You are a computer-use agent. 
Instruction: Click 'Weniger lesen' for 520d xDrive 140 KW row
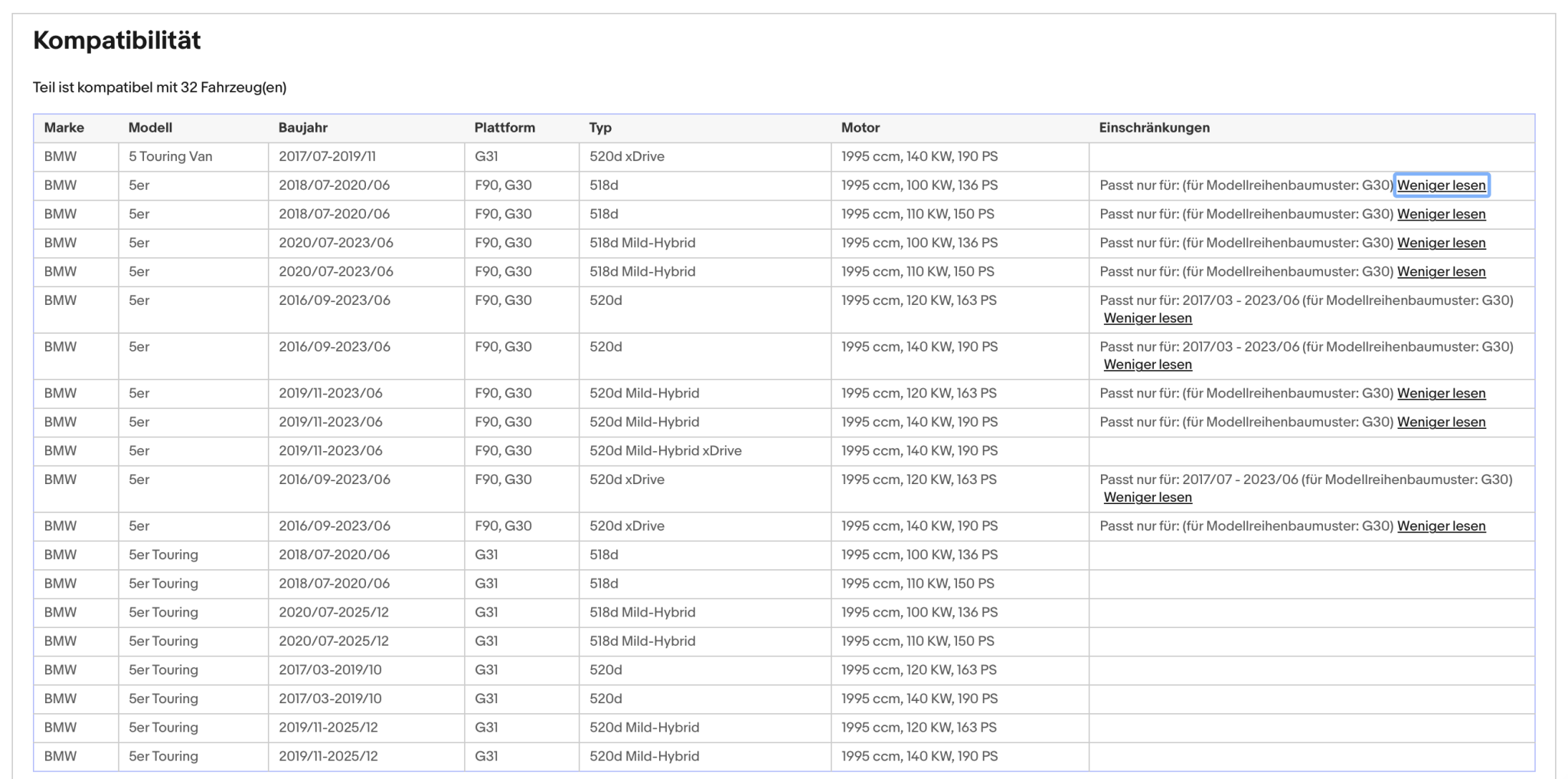click(1441, 526)
